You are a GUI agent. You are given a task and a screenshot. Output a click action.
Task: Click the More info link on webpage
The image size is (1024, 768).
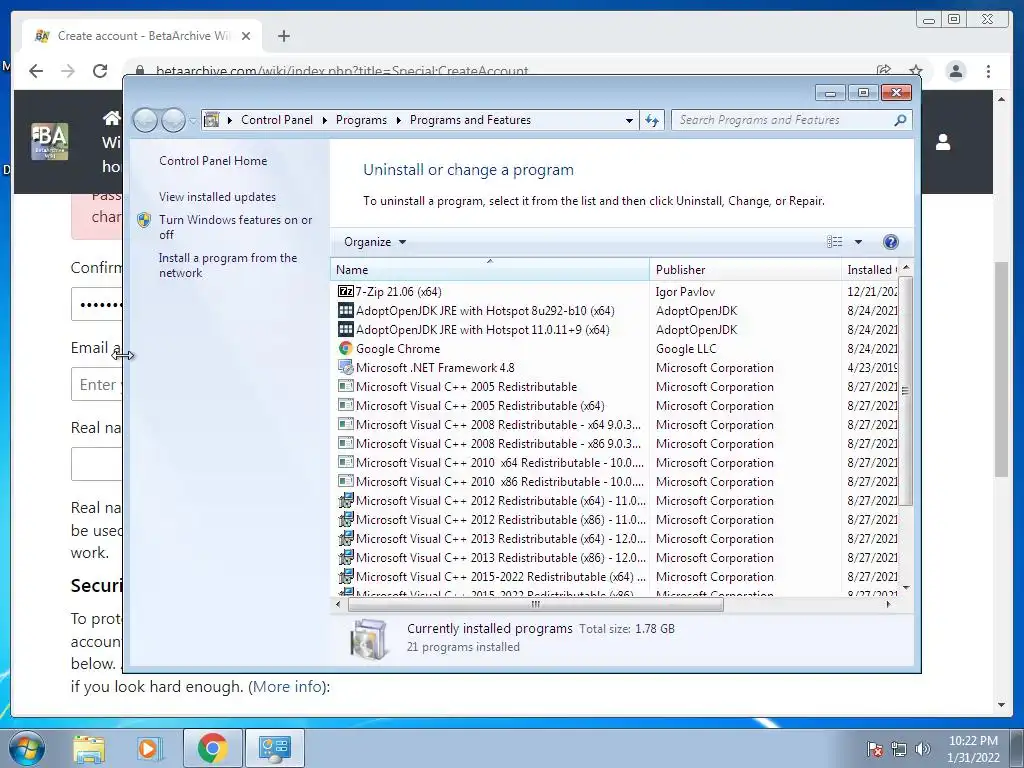(x=287, y=686)
